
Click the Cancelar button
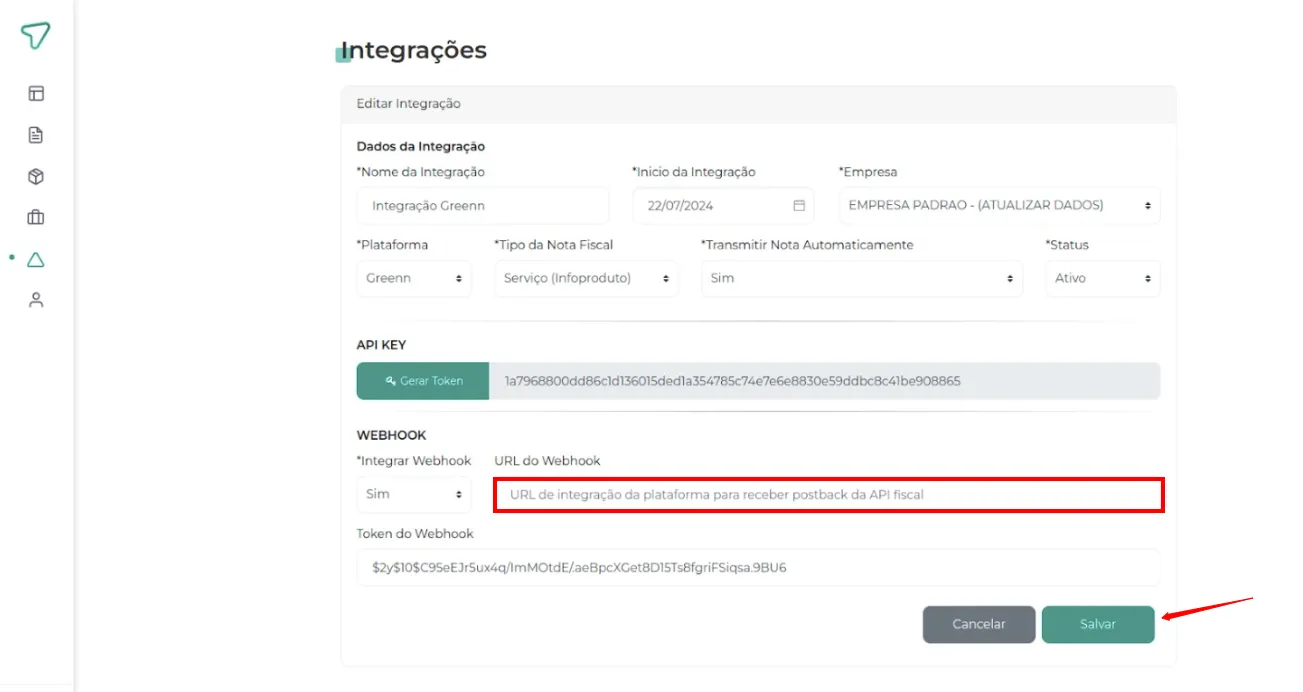coord(979,624)
